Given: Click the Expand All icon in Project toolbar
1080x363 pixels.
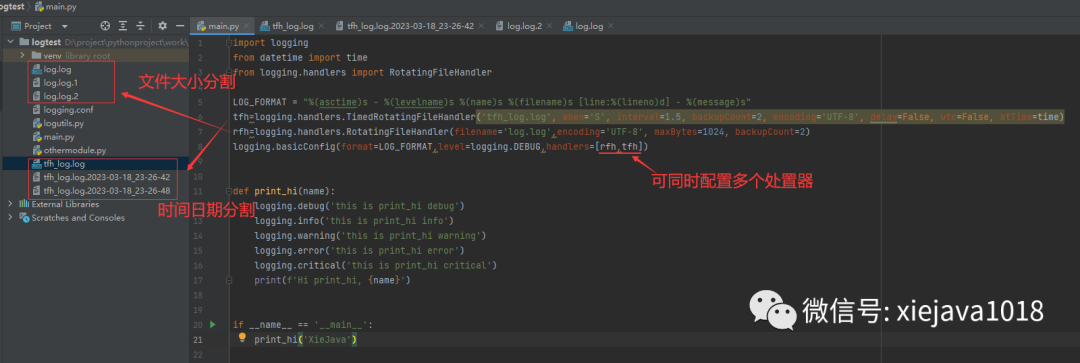Looking at the screenshot, I should (123, 26).
